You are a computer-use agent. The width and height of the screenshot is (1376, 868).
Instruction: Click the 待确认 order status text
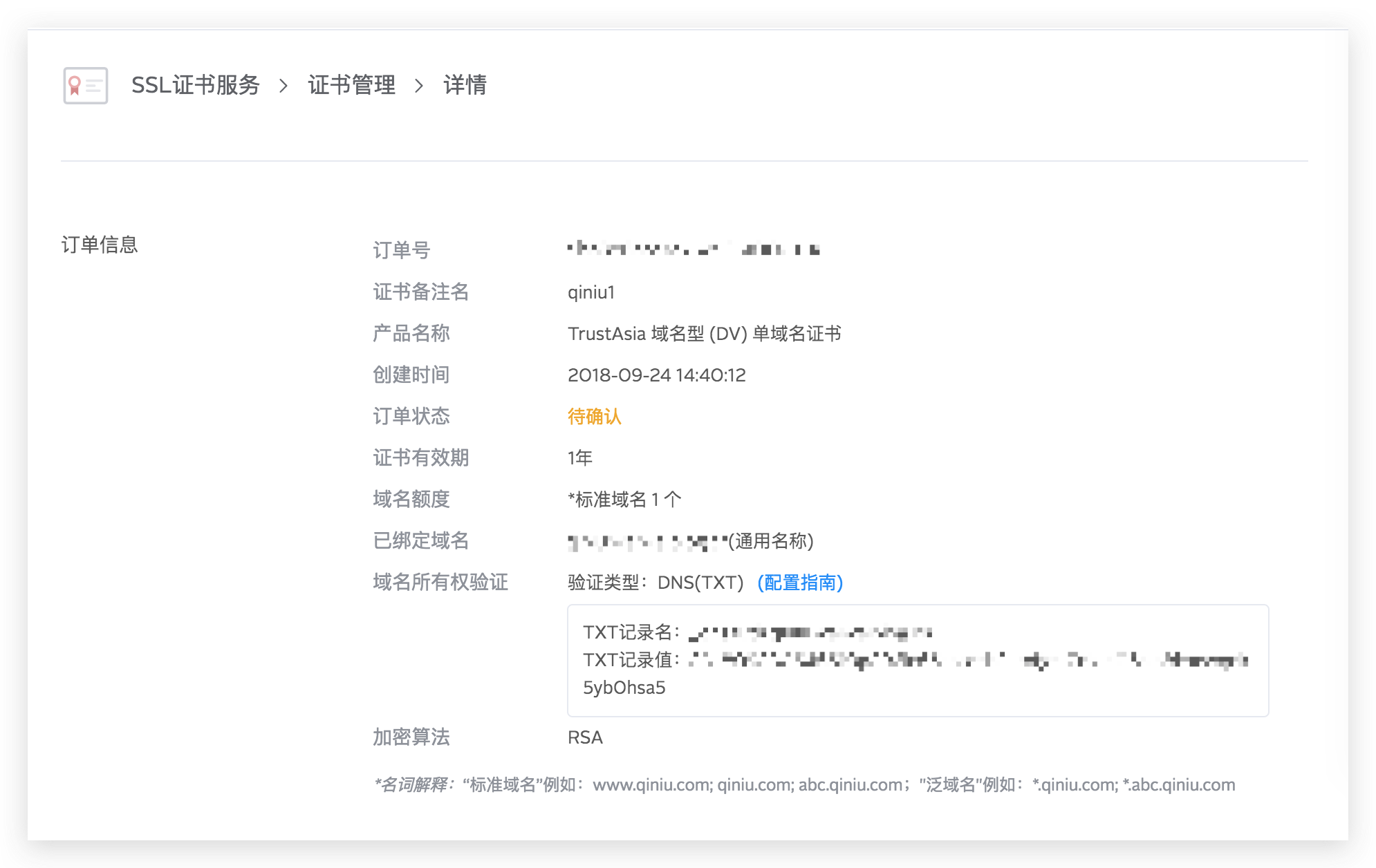tap(594, 416)
